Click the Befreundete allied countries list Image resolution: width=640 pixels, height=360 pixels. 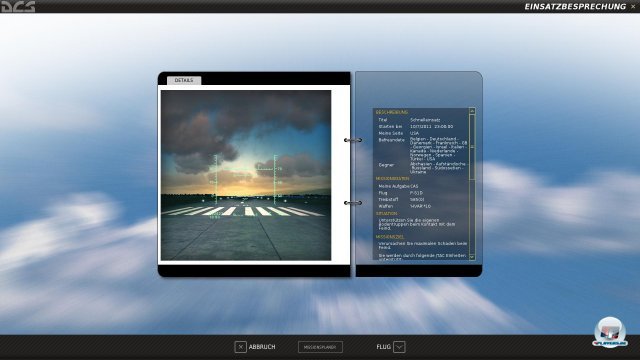coord(438,149)
